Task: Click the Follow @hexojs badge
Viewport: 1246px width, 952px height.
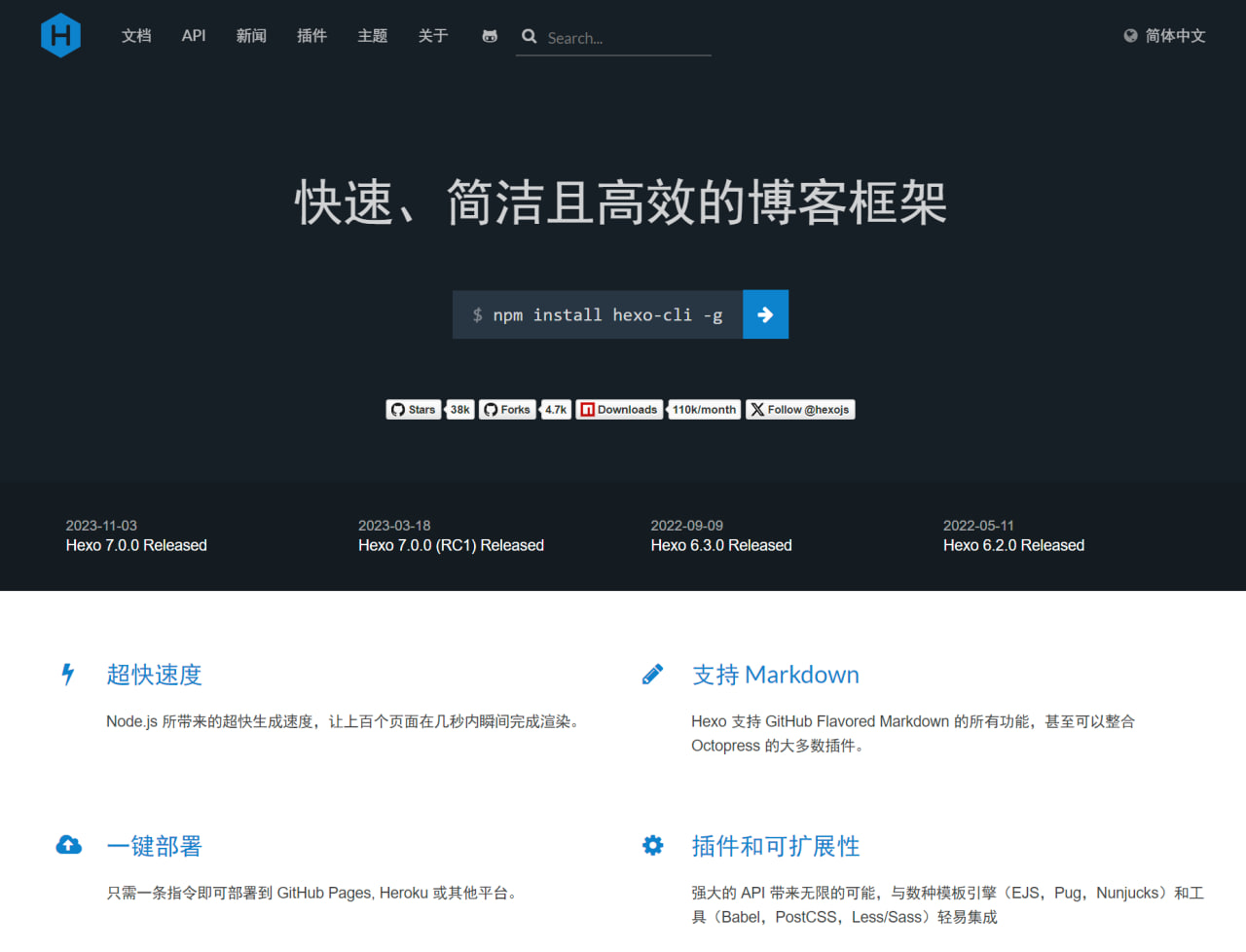Action: tap(800, 410)
